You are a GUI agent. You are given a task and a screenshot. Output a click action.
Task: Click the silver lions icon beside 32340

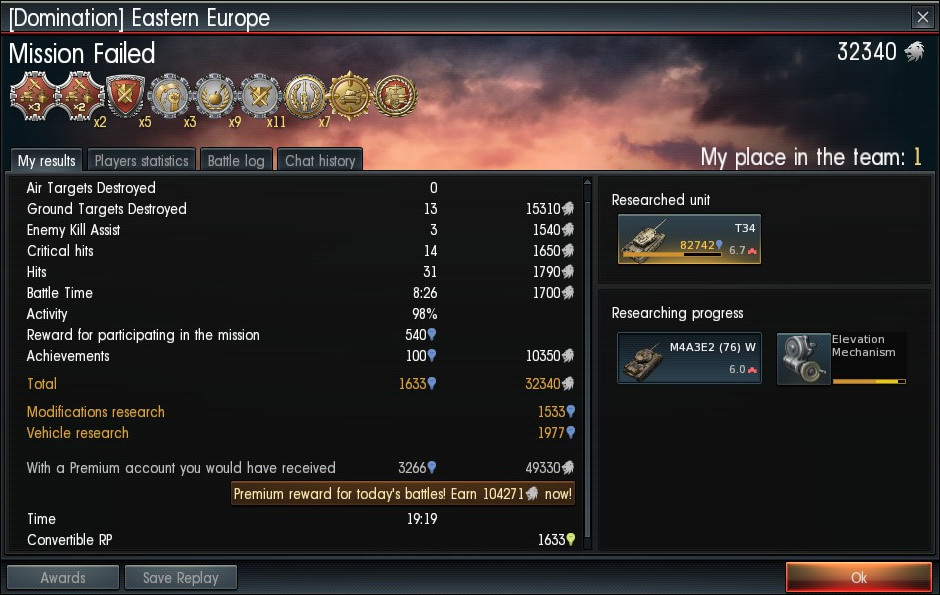pyautogui.click(x=914, y=52)
